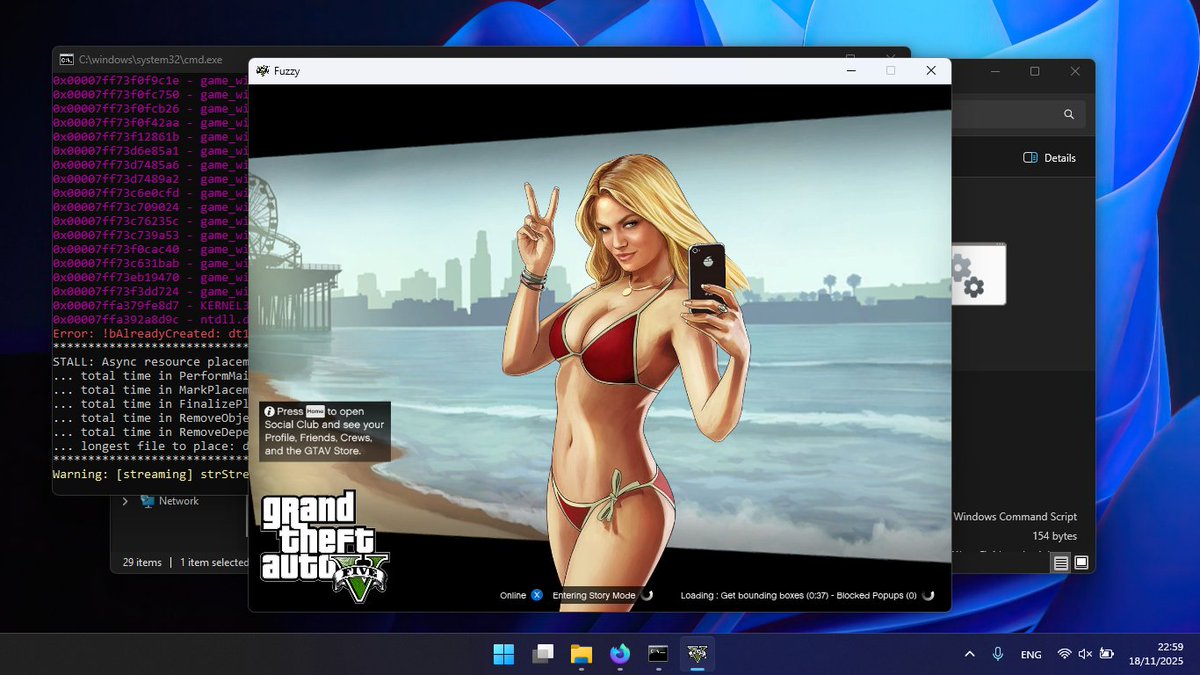1200x675 pixels.
Task: Click the Fuzzy window title text
Action: click(x=287, y=71)
